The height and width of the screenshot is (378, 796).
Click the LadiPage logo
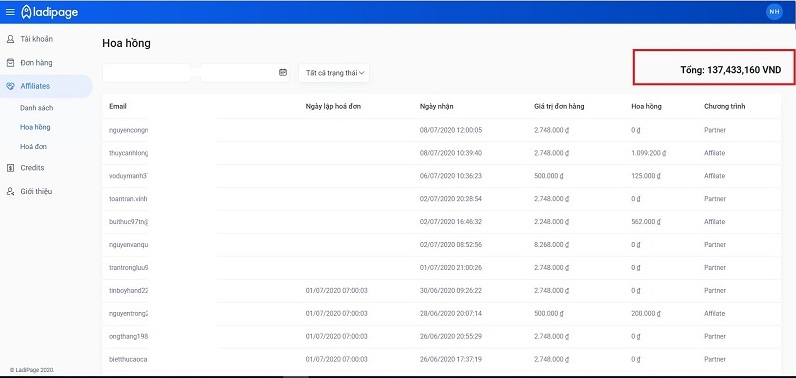click(50, 12)
